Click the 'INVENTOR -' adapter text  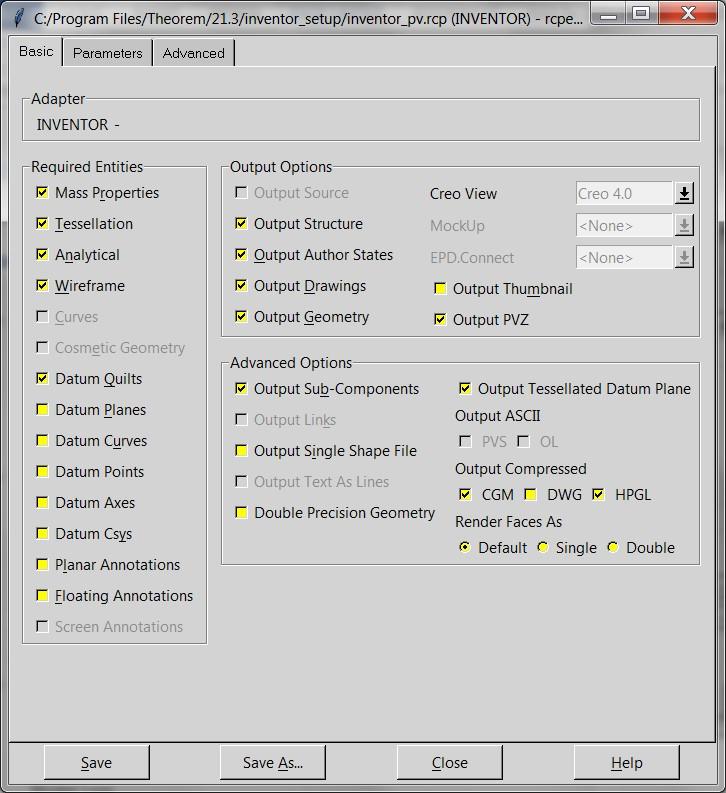(x=78, y=124)
